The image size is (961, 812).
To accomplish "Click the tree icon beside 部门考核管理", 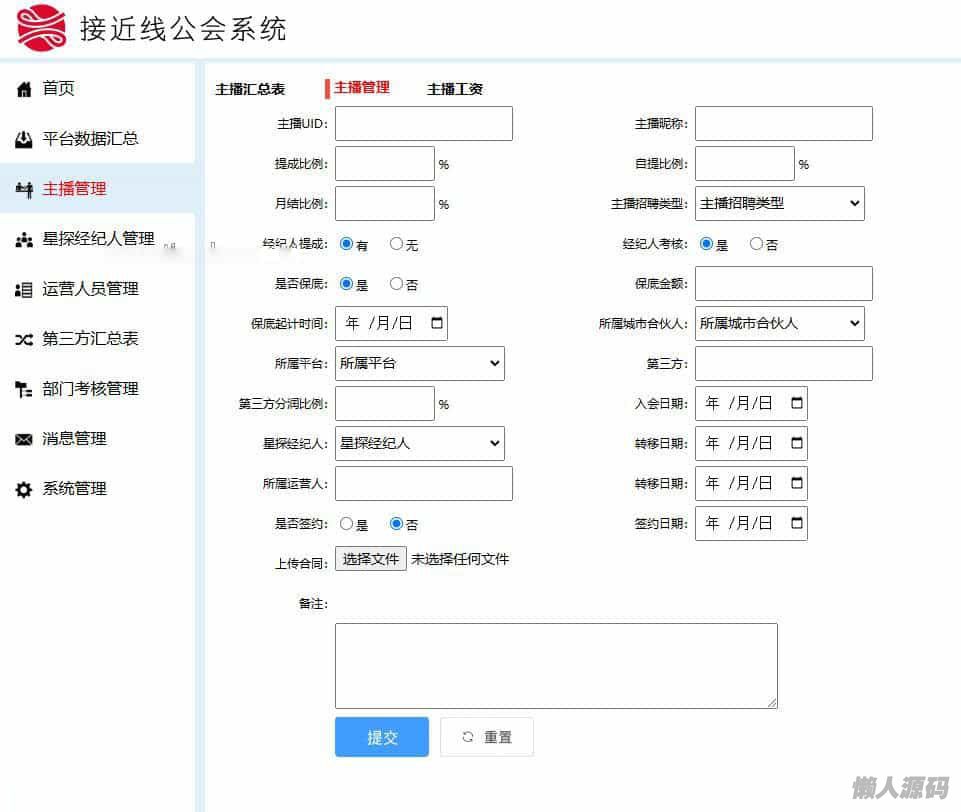I will pyautogui.click(x=24, y=390).
